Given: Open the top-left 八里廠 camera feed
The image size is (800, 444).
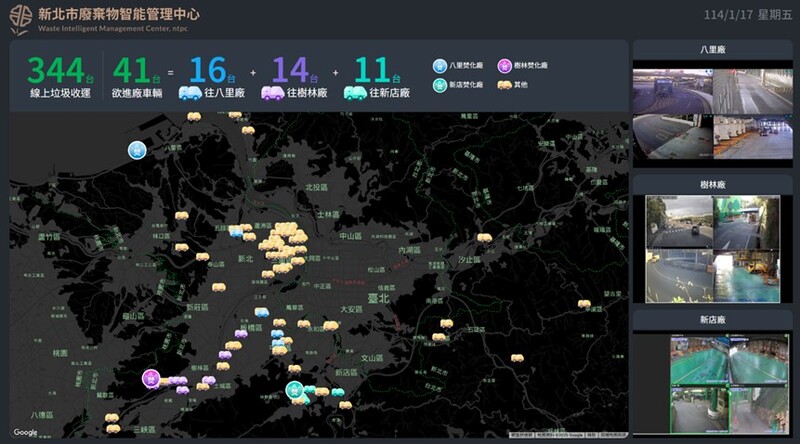Looking at the screenshot, I should (x=672, y=91).
